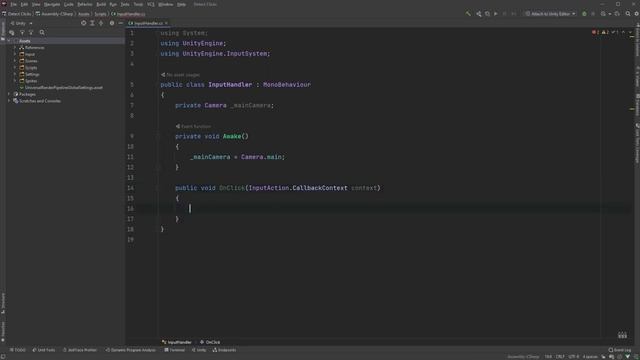
Task: Open the Navigate menu
Action: (x=52, y=4)
